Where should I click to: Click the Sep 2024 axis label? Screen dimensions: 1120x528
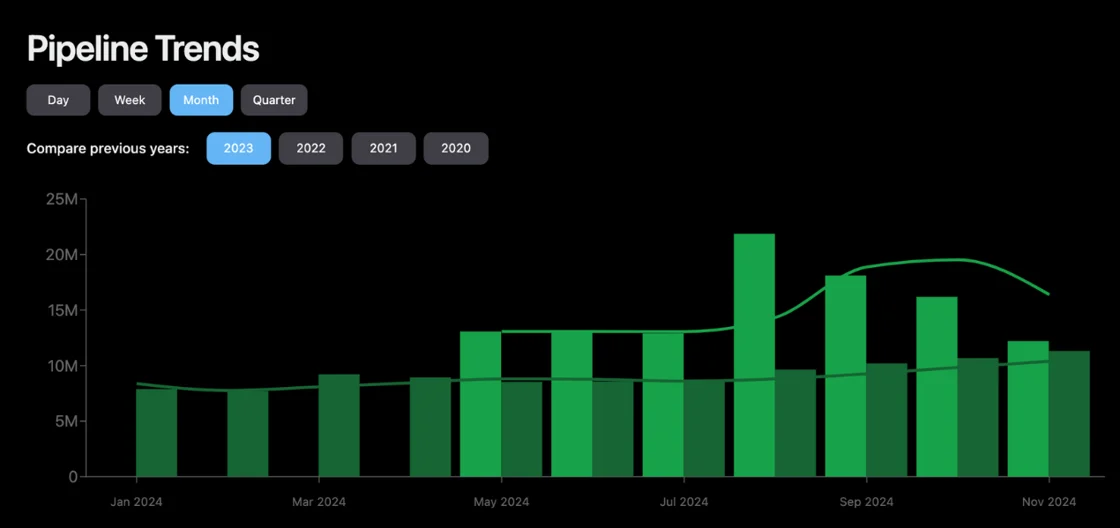(866, 502)
